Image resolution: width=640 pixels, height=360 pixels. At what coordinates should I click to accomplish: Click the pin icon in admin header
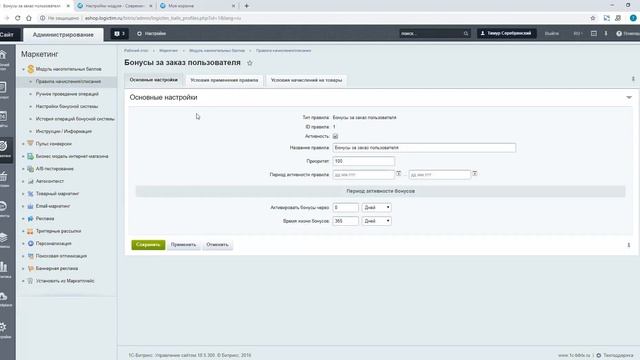pos(606,33)
